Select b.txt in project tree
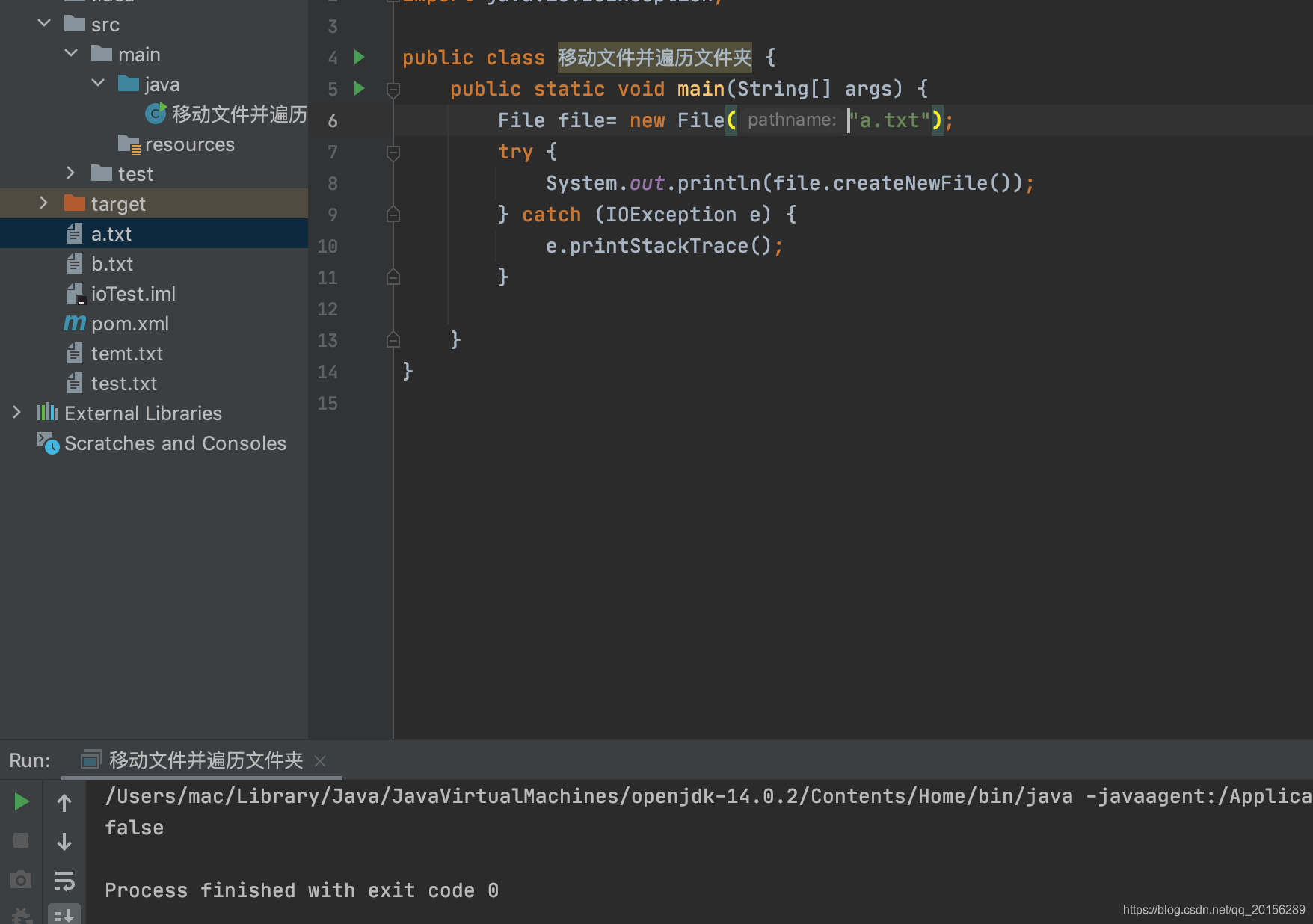The height and width of the screenshot is (924, 1313). point(154,263)
